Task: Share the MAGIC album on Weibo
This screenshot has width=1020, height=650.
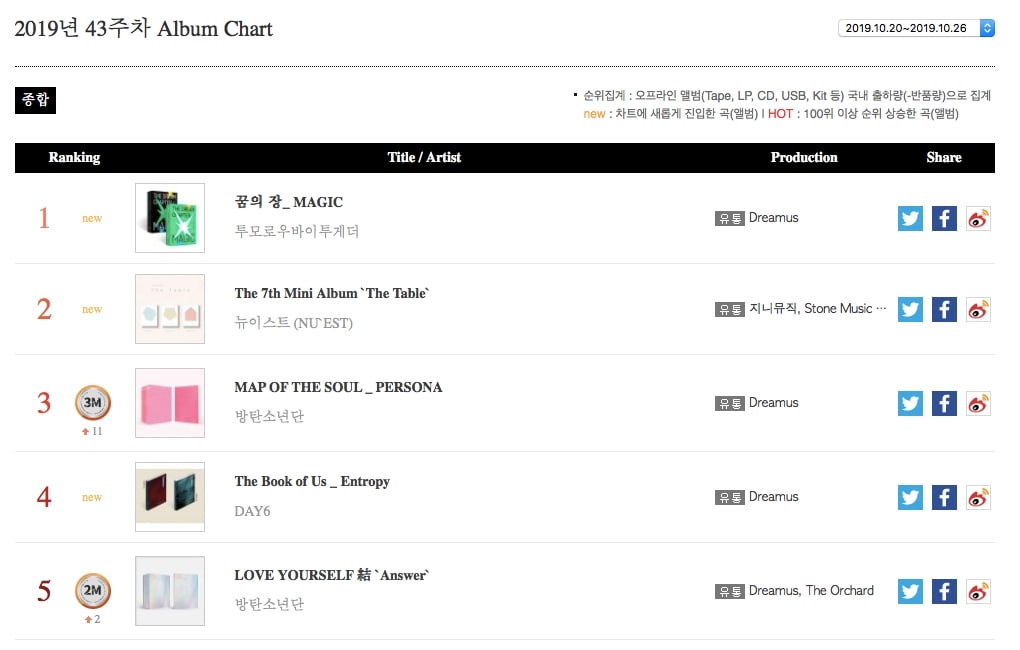Action: (978, 218)
